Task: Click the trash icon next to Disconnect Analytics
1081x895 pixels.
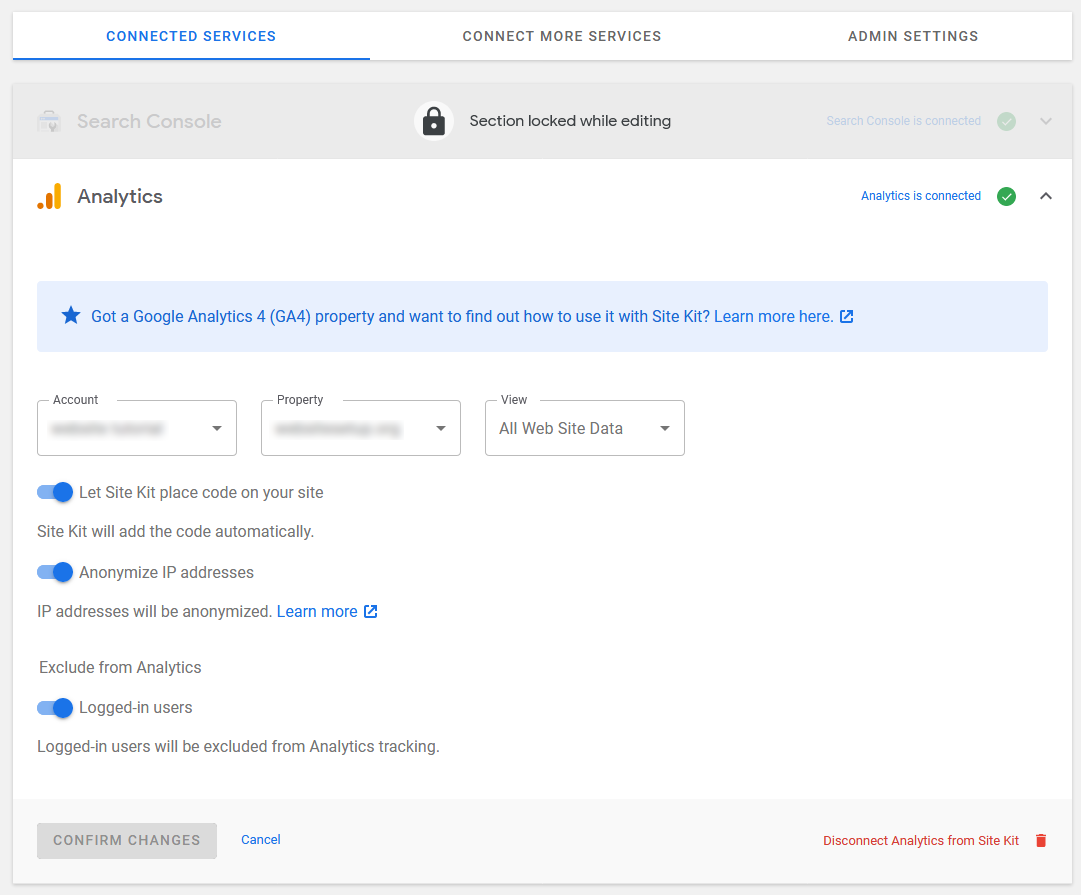Action: click(1041, 840)
